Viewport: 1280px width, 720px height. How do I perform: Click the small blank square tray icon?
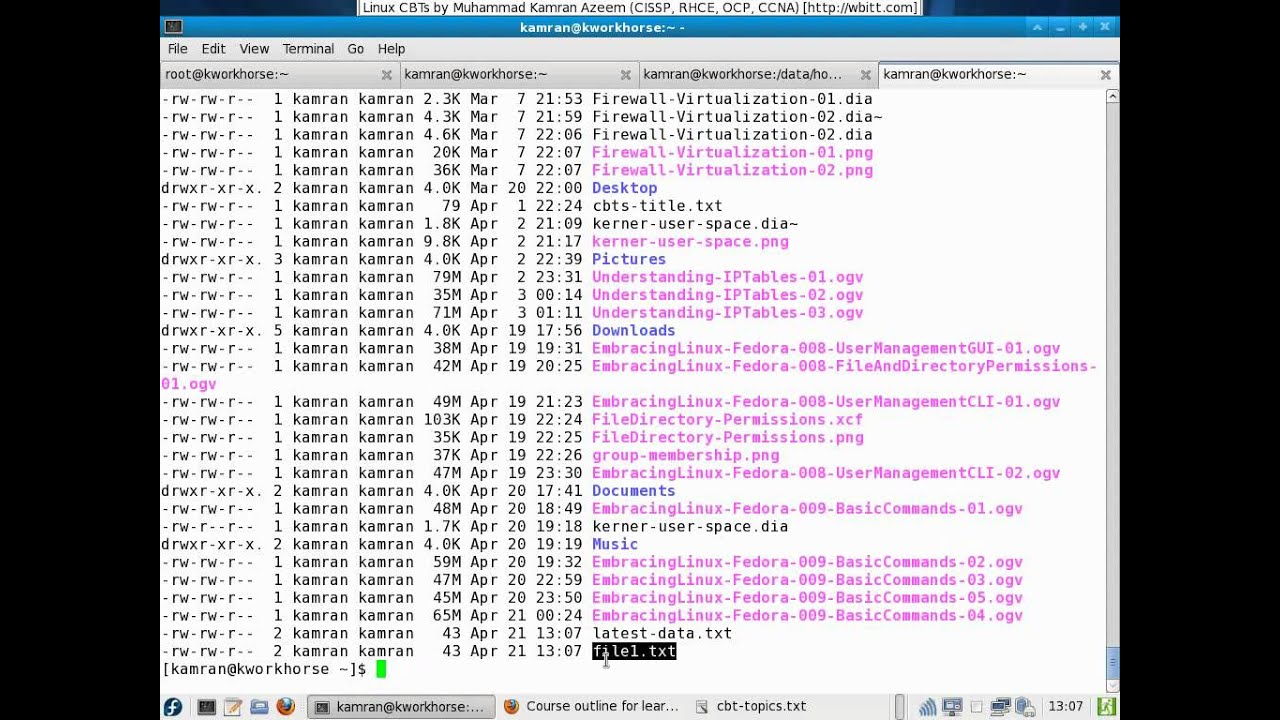coord(977,707)
